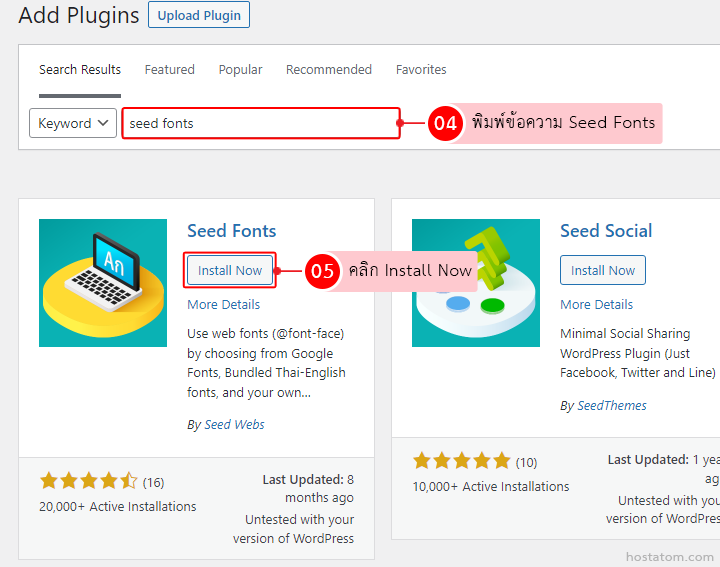Visit the SeedThemes author link
Screen dimensions: 720x567
612,405
